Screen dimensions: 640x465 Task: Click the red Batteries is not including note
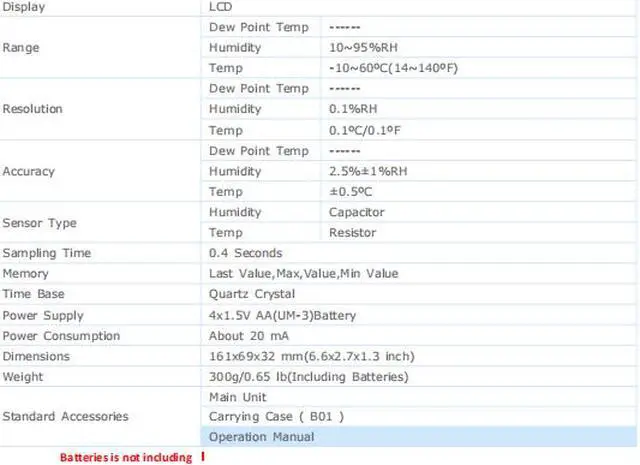pos(126,457)
